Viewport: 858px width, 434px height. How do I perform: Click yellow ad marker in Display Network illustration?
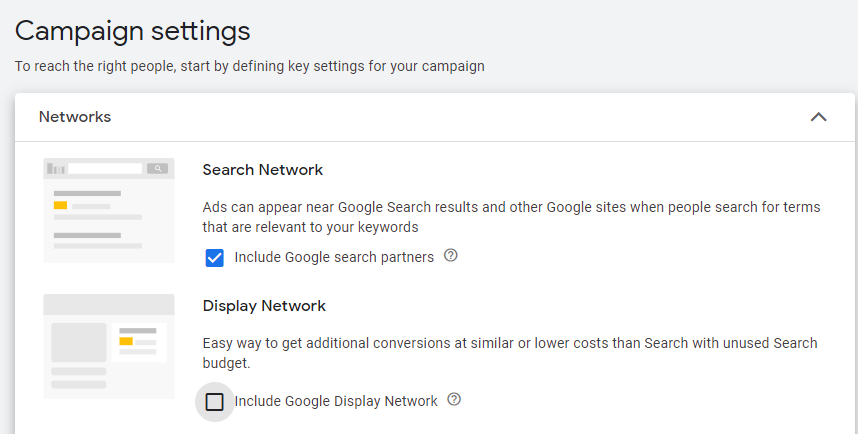pyautogui.click(x=126, y=341)
